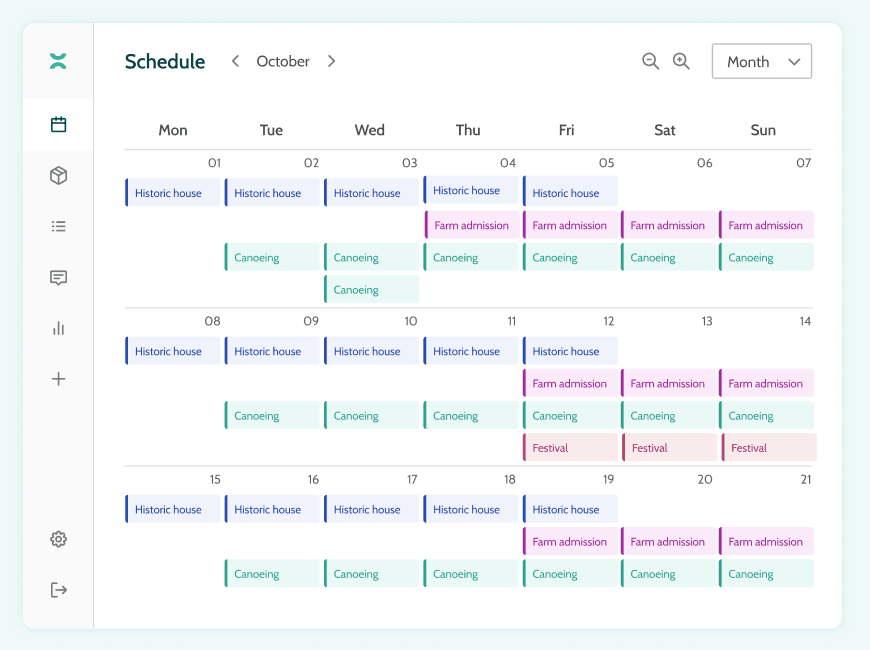
Task: Zoom out the schedule view
Action: point(650,61)
